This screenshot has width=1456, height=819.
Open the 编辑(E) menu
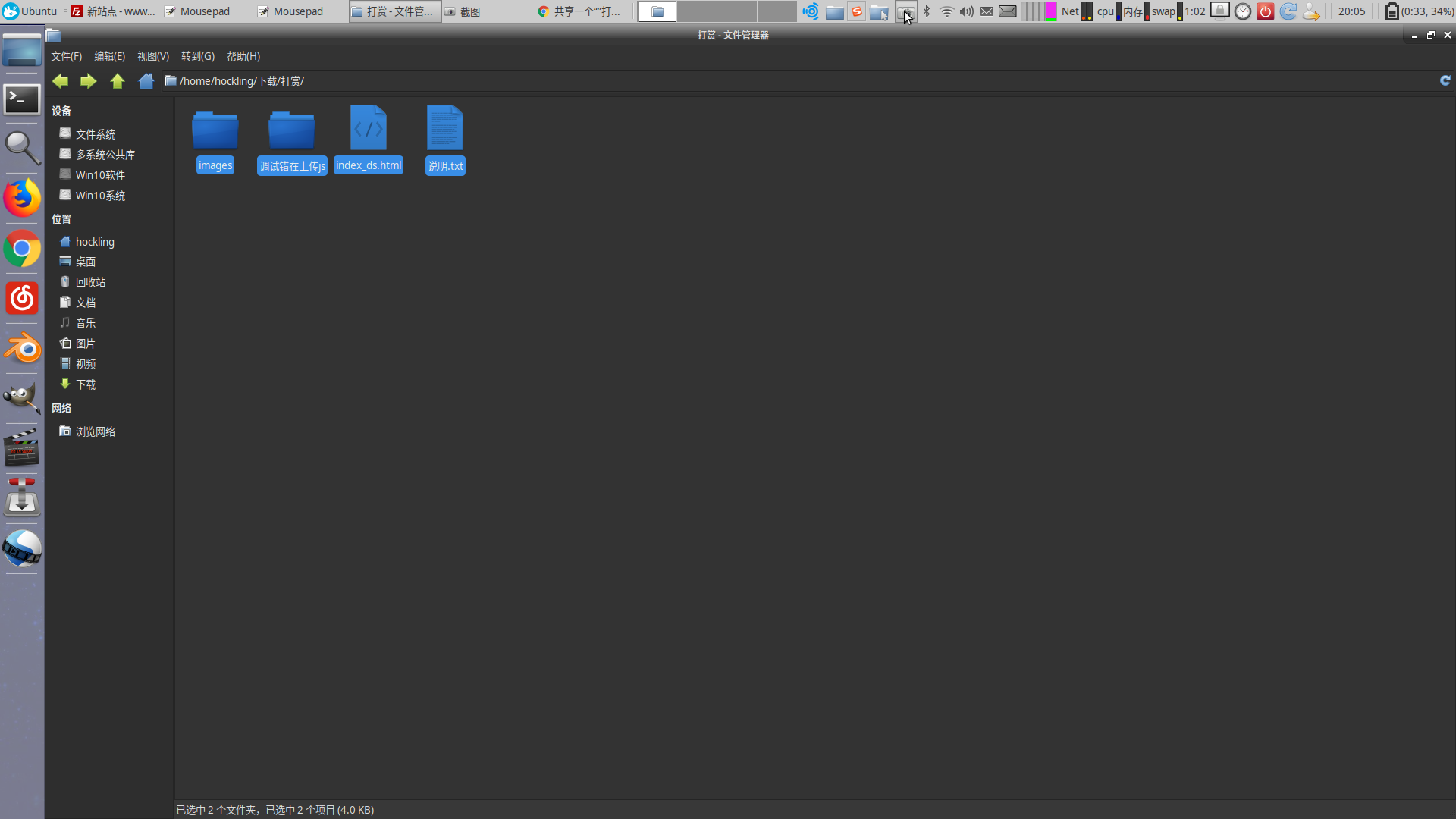coord(109,56)
